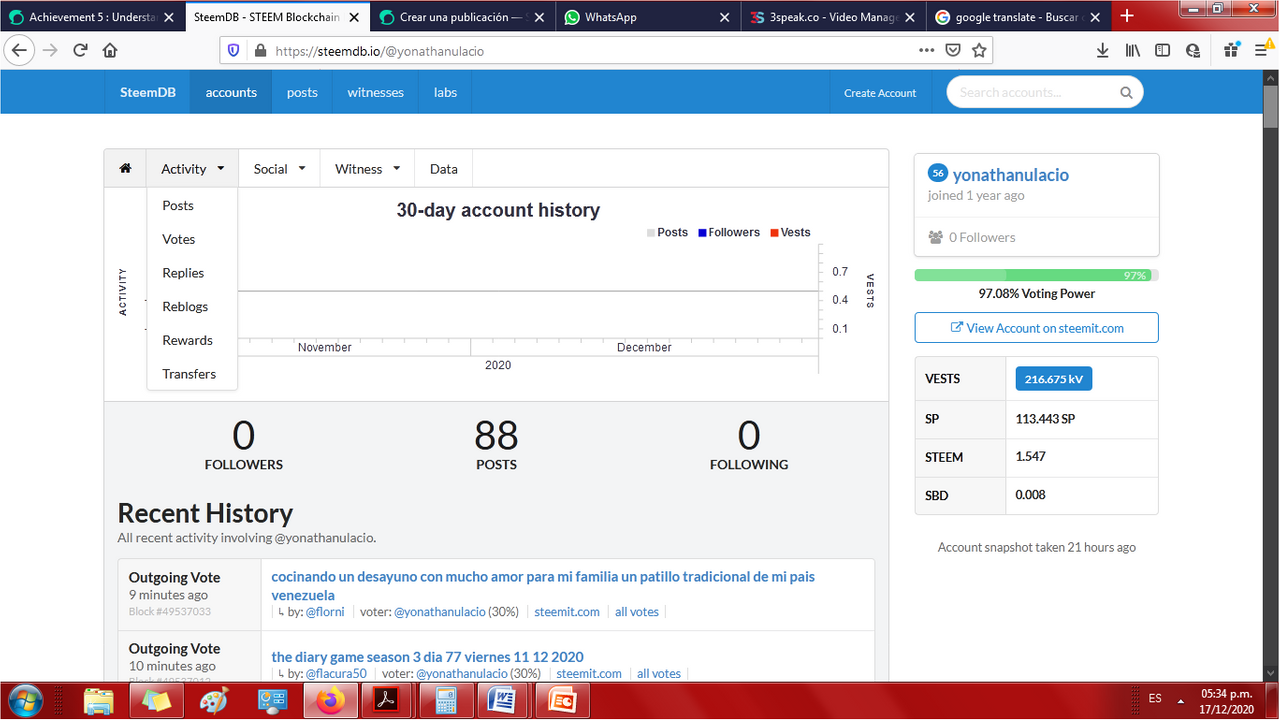Open accounts in the SteemDB navbar
Viewport: 1280px width, 720px height.
(231, 92)
